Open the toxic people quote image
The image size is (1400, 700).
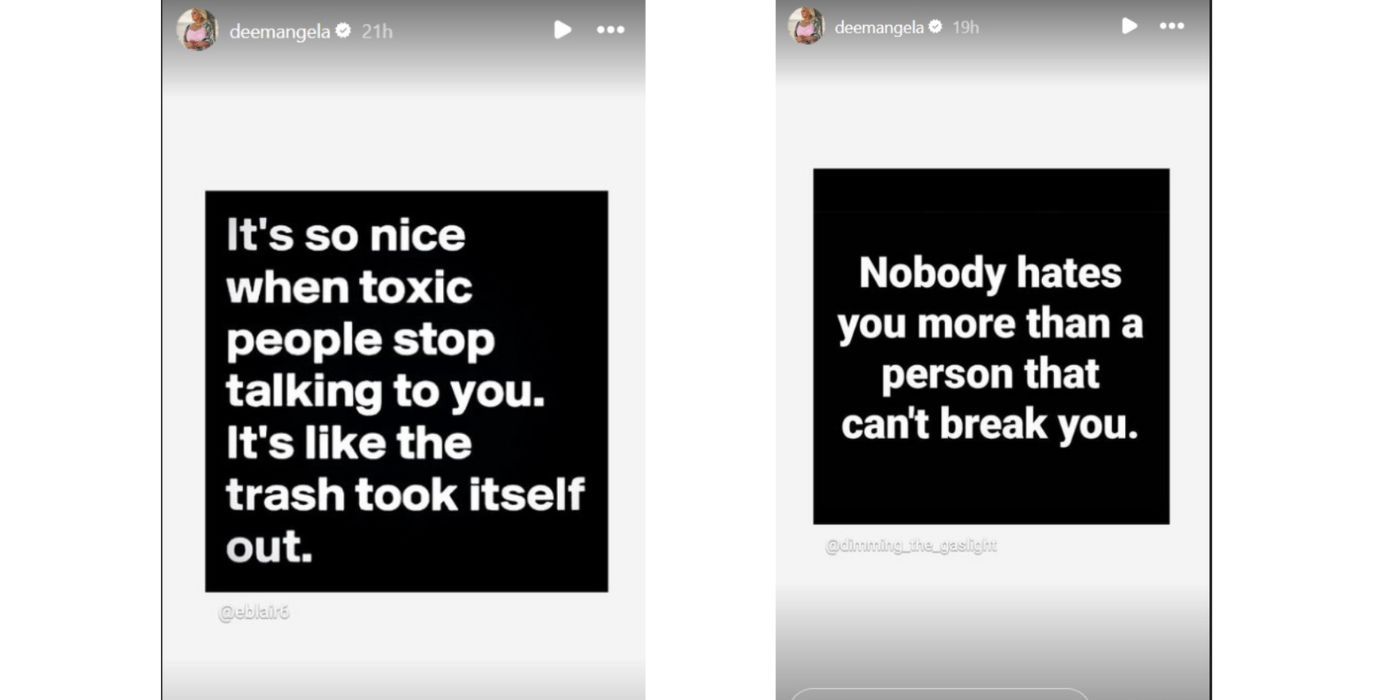[406, 391]
